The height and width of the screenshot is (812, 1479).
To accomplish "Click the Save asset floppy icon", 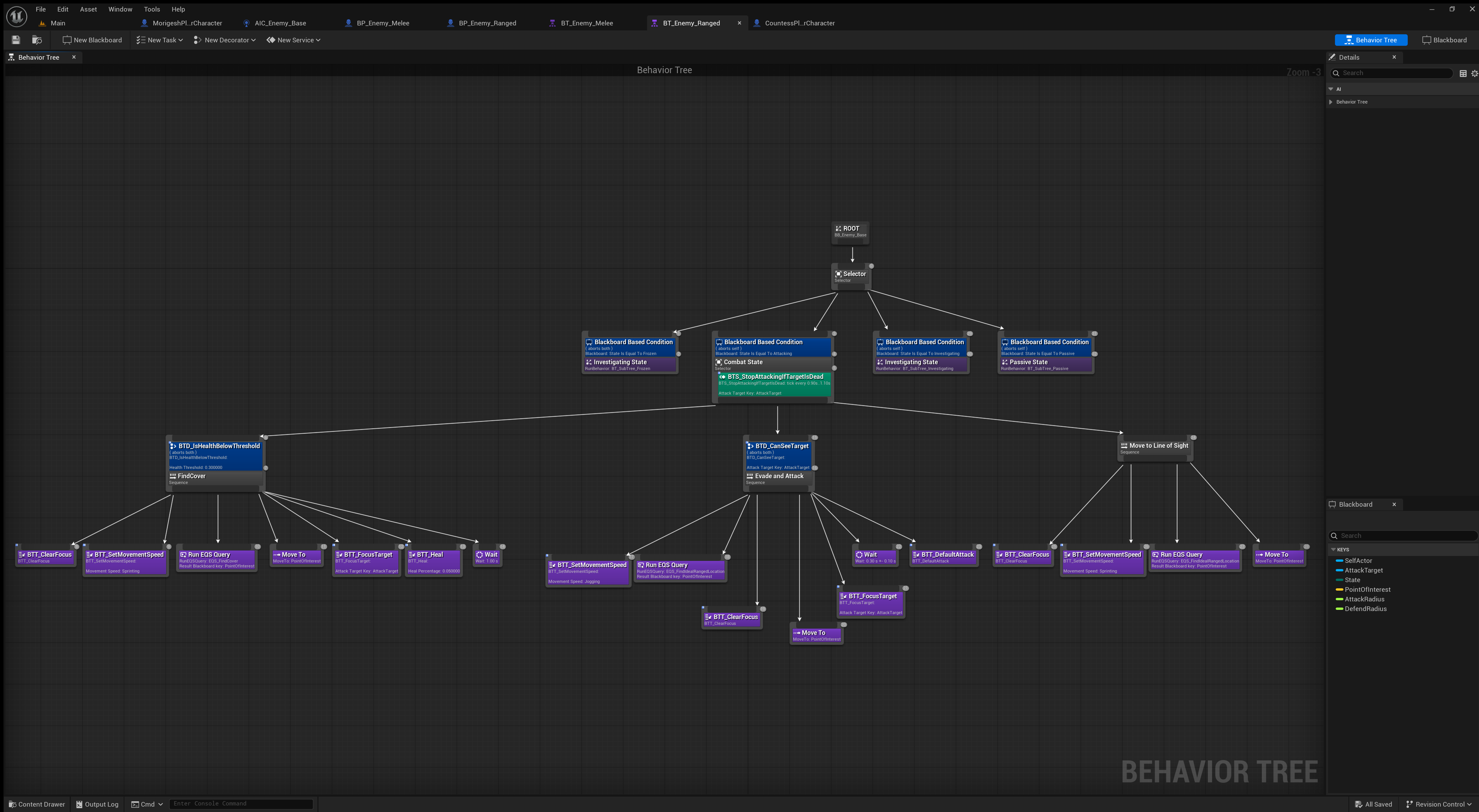I will 16,40.
